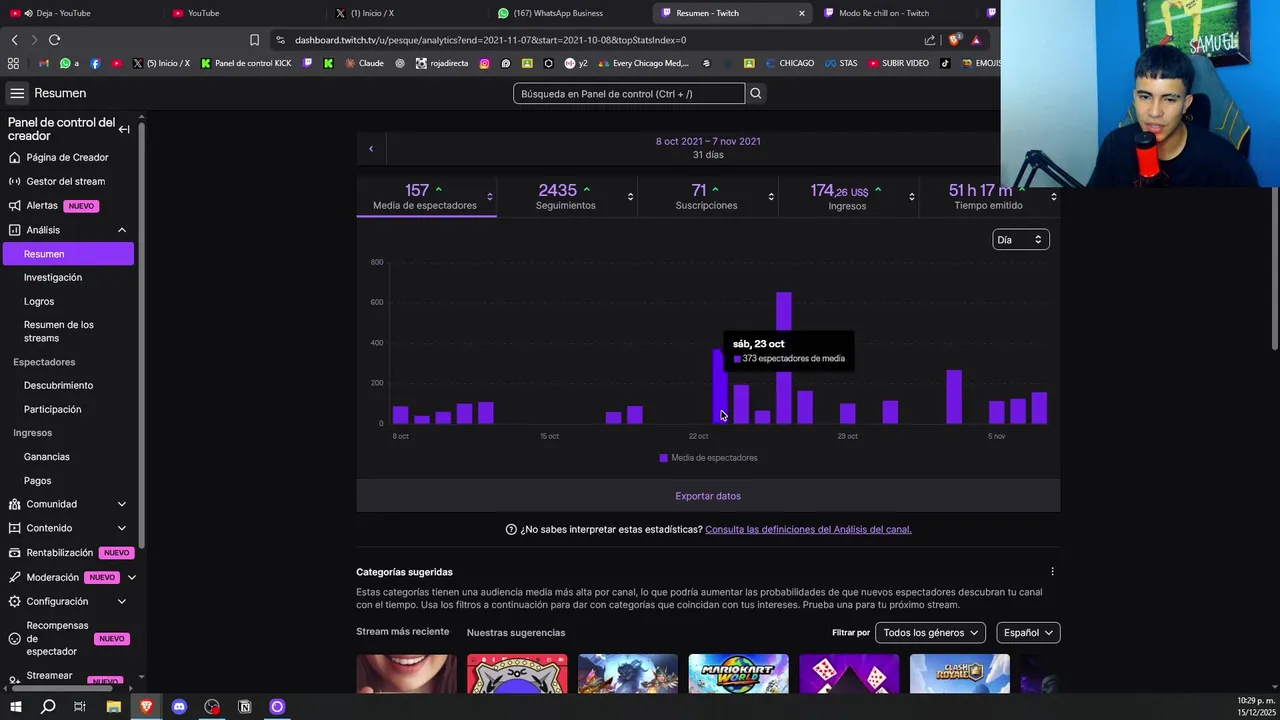This screenshot has width=1280, height=720.
Task: Click the date range 8 oct 2021 – 7 nov 2021
Action: coord(708,141)
